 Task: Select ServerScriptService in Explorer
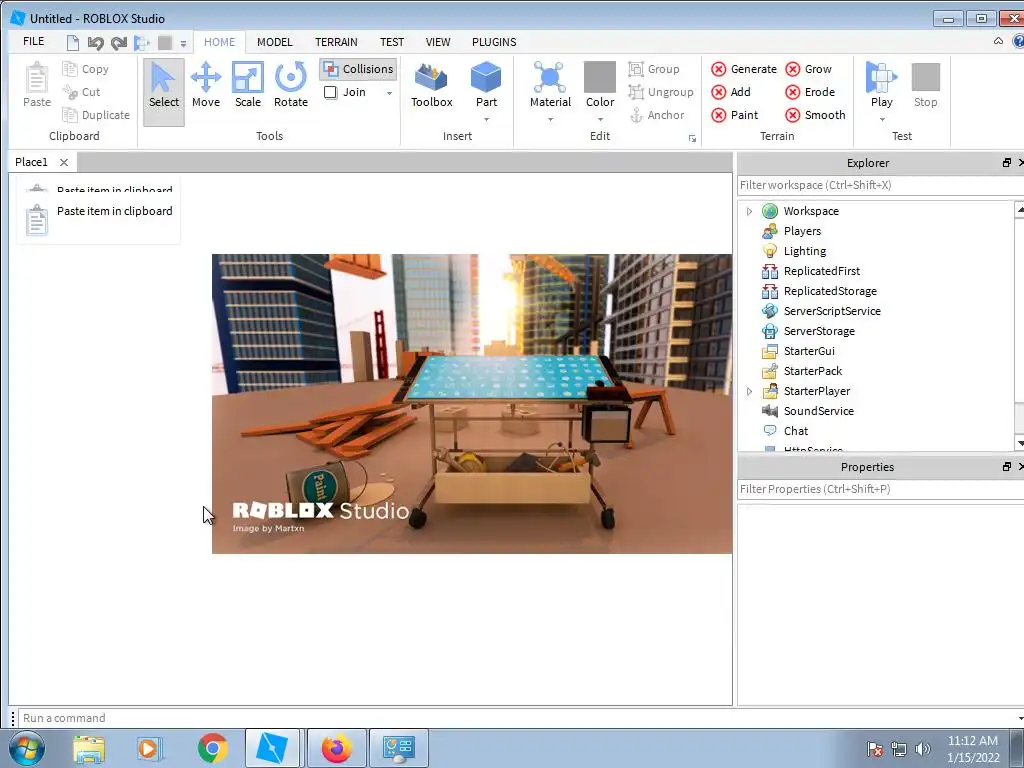click(x=832, y=311)
